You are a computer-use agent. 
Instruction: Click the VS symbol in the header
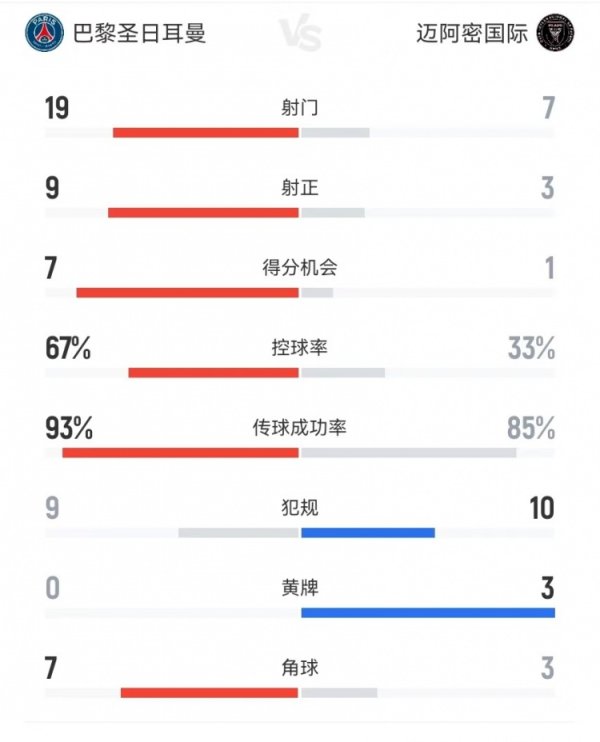tap(299, 35)
